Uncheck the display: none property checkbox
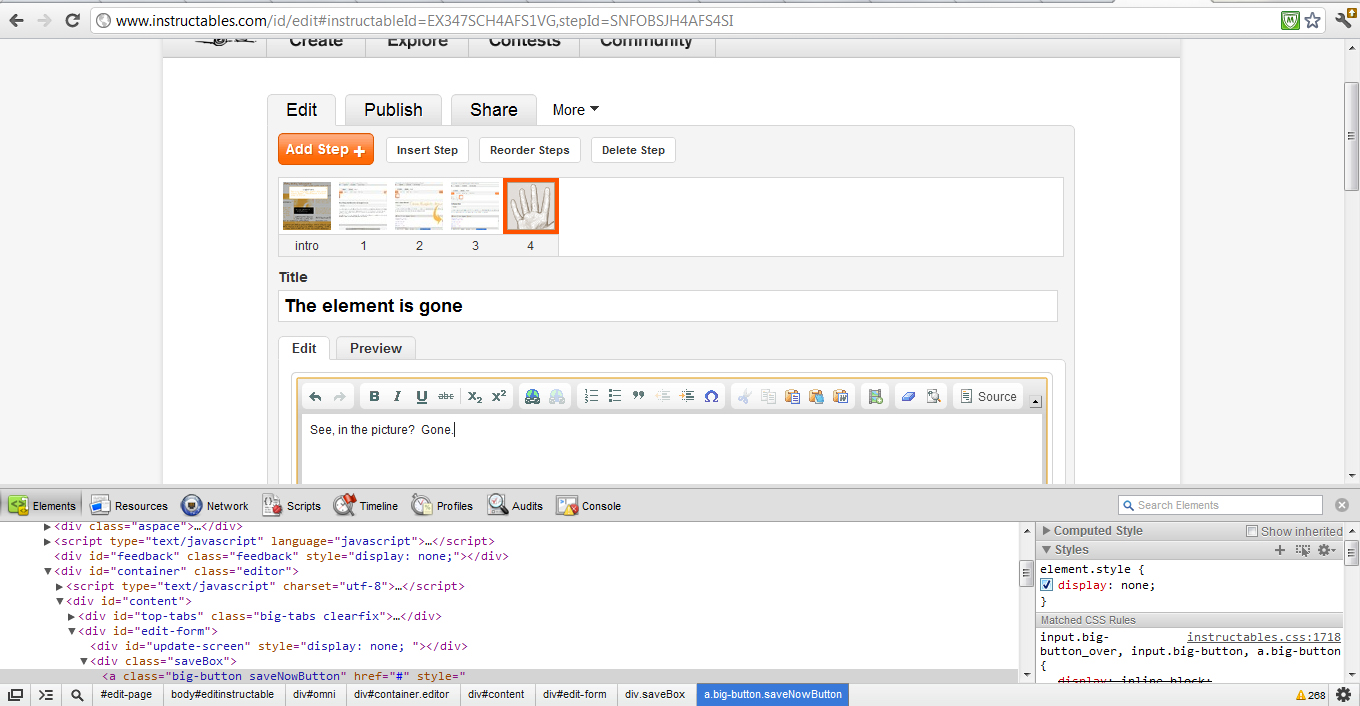 point(1047,585)
